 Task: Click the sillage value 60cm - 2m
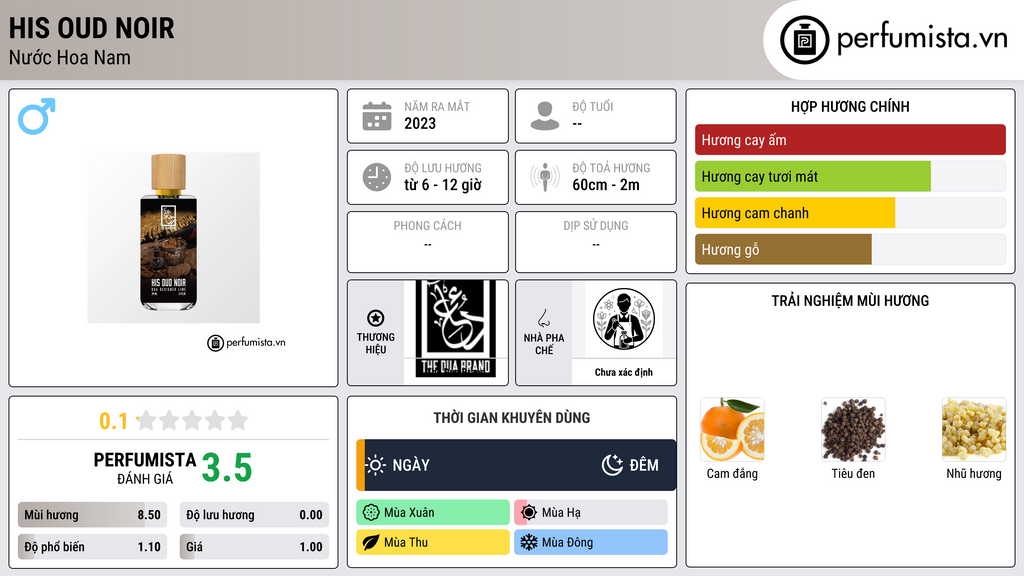tap(606, 185)
